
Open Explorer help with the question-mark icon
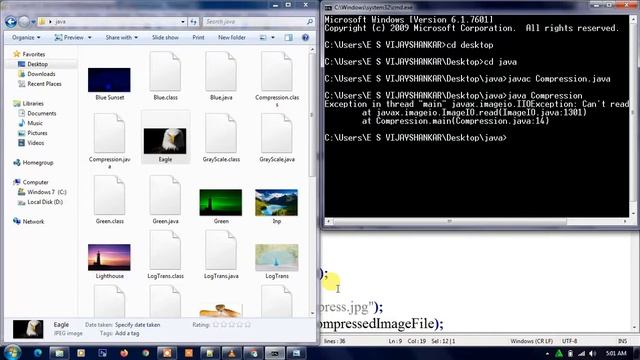[x=305, y=38]
